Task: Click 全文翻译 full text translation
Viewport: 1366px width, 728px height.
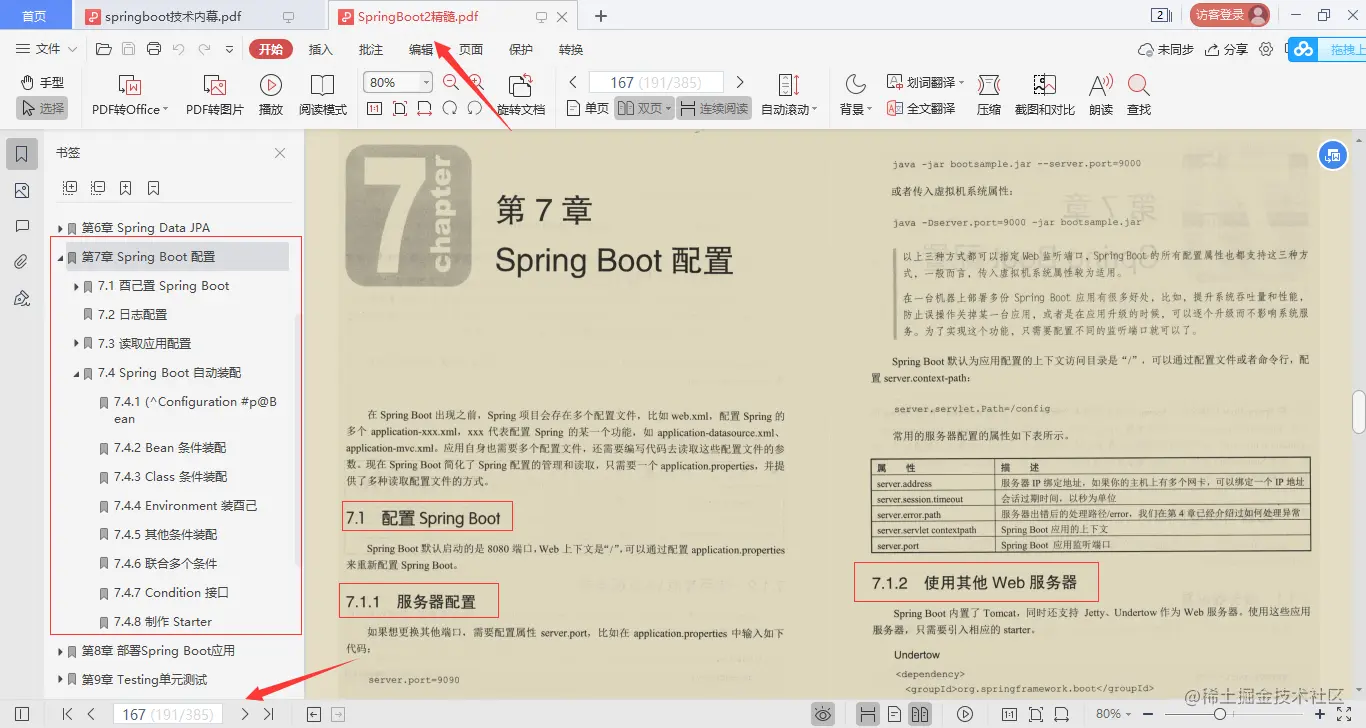Action: (x=921, y=108)
